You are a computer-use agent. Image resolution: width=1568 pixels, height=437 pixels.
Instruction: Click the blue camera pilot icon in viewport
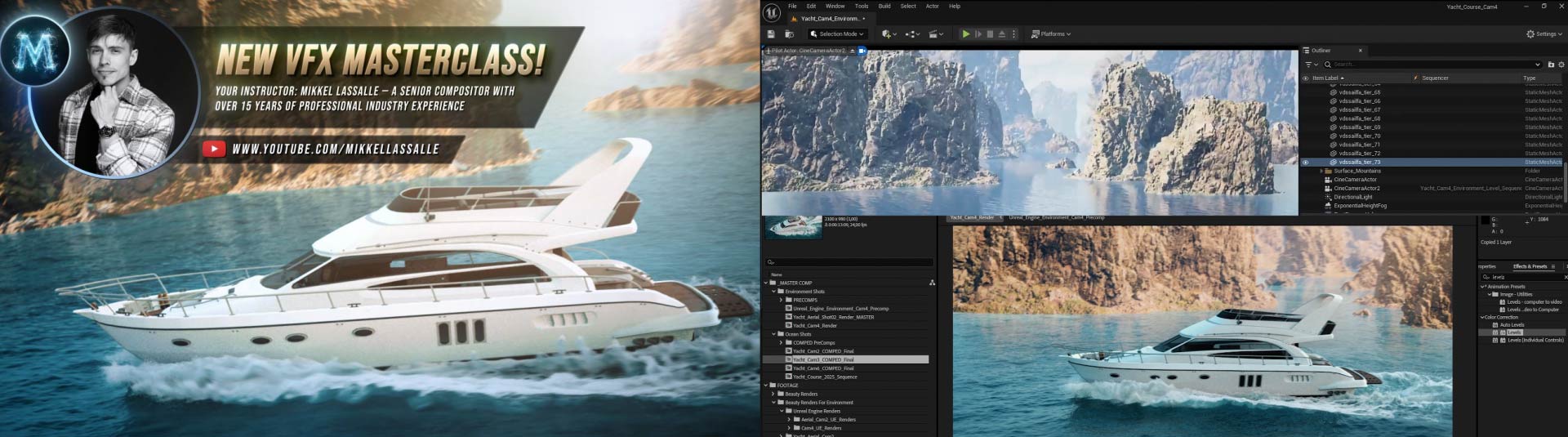[862, 51]
